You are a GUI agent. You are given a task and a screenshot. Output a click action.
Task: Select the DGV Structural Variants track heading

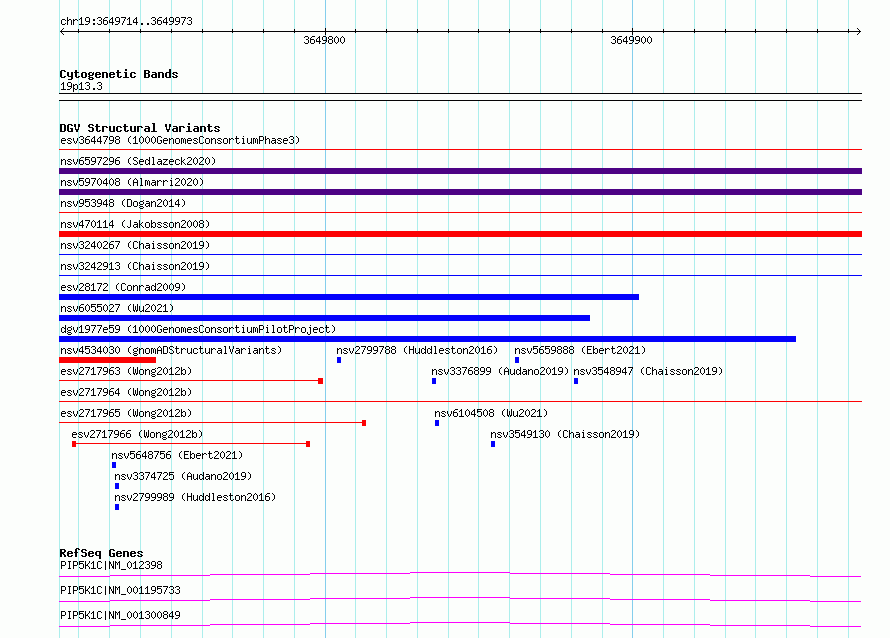140,128
